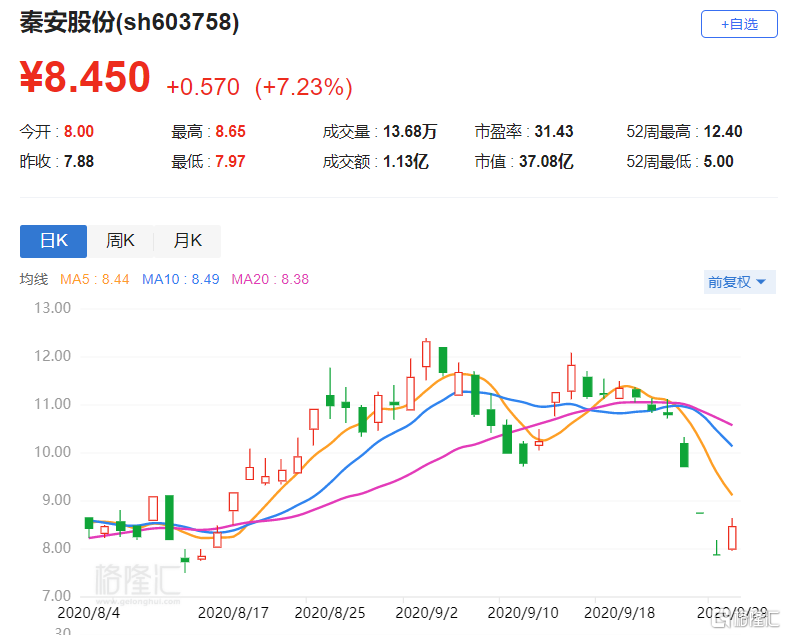
Task: Click the 市值 value 37.08亿
Action: [546, 161]
